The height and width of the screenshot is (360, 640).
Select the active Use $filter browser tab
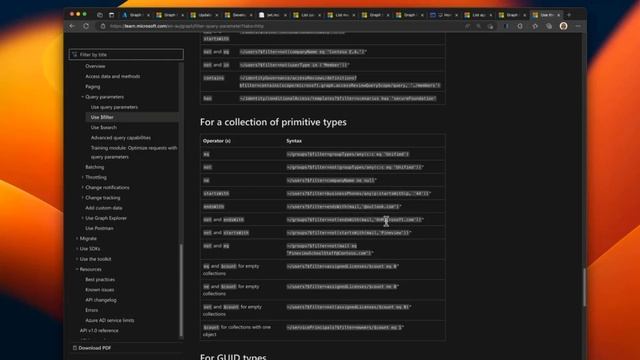point(546,15)
